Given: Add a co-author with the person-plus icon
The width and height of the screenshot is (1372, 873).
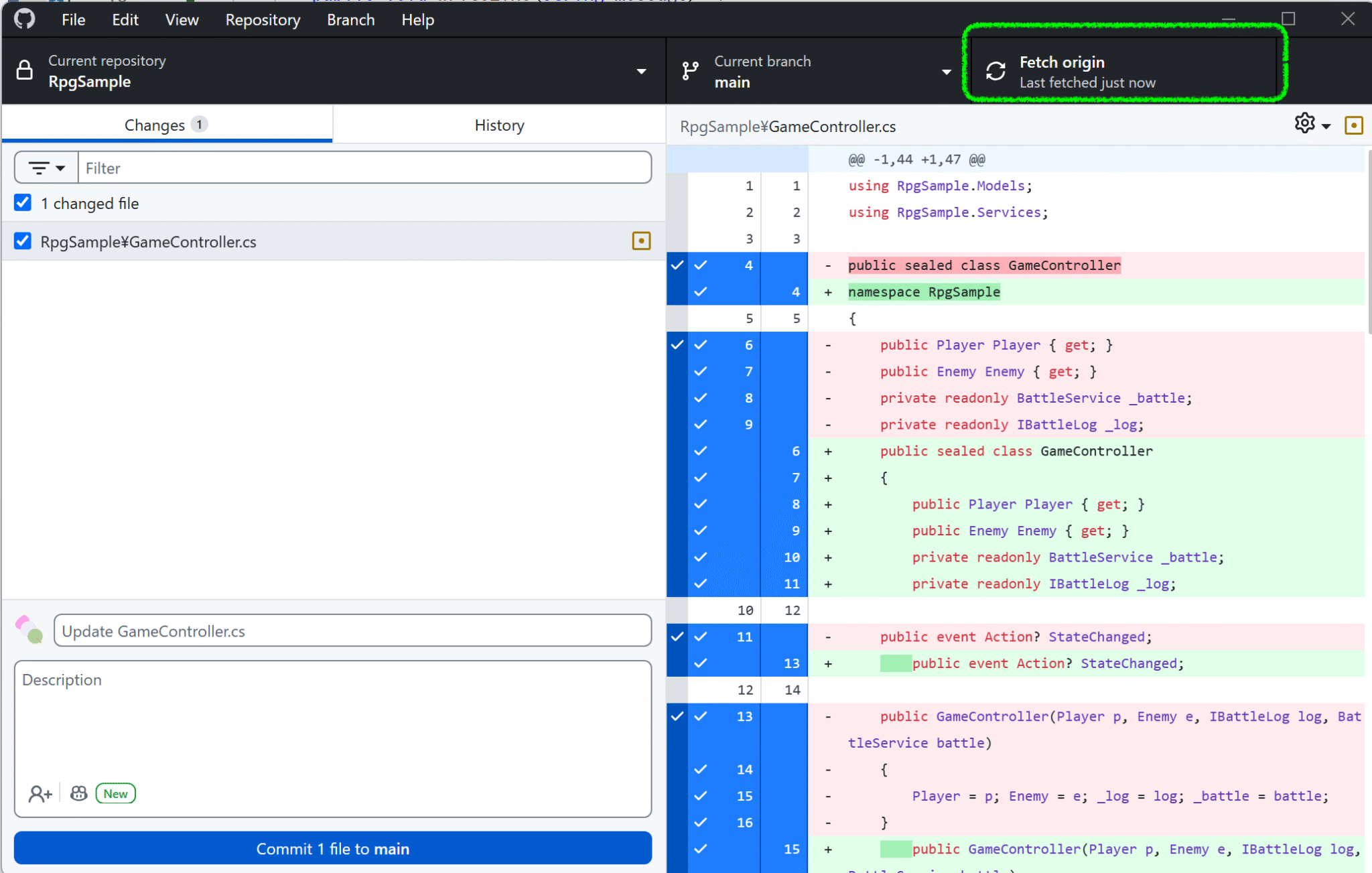Looking at the screenshot, I should coord(40,793).
